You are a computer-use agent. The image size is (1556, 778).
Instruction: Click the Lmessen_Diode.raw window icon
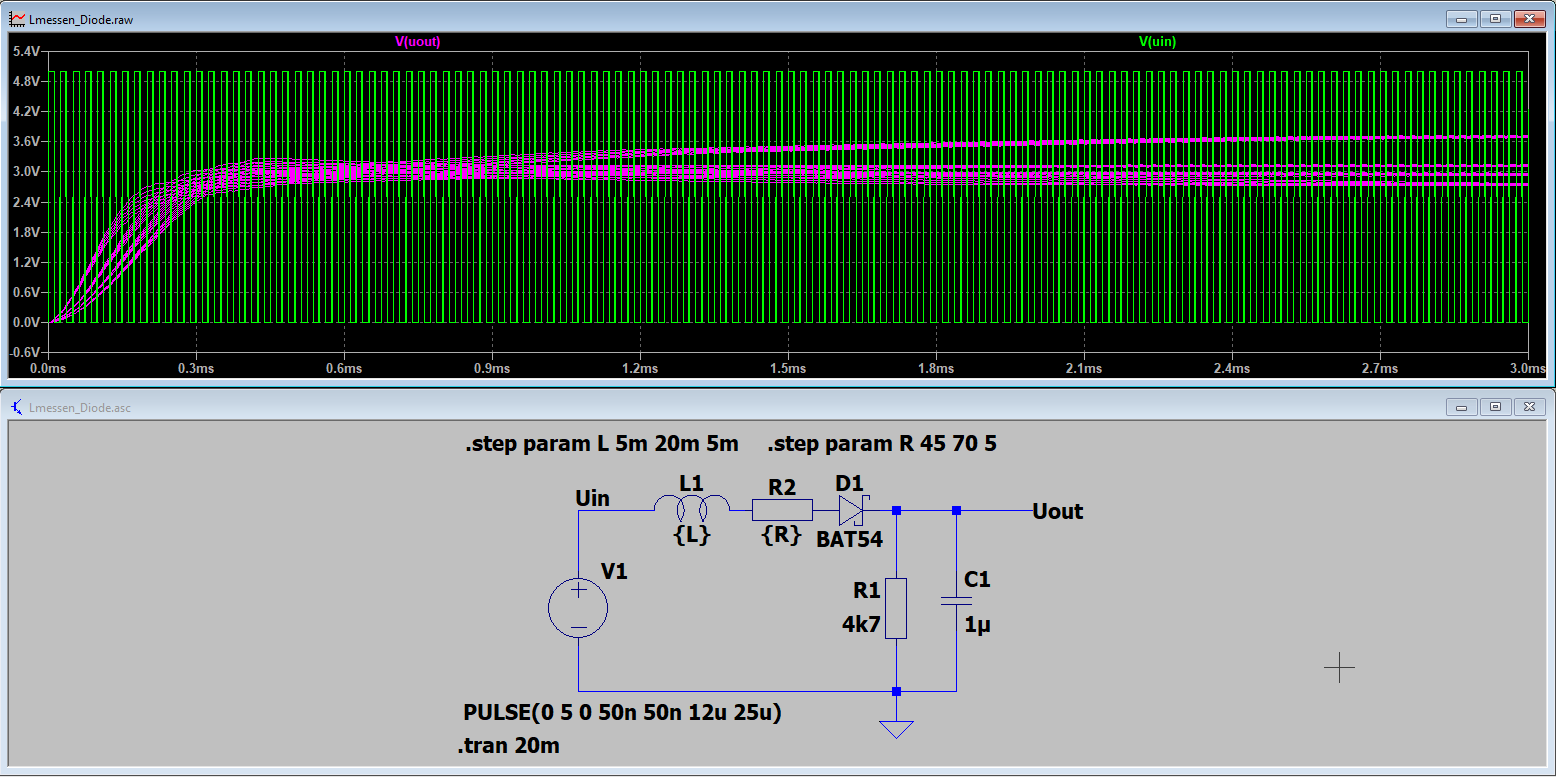(17, 19)
